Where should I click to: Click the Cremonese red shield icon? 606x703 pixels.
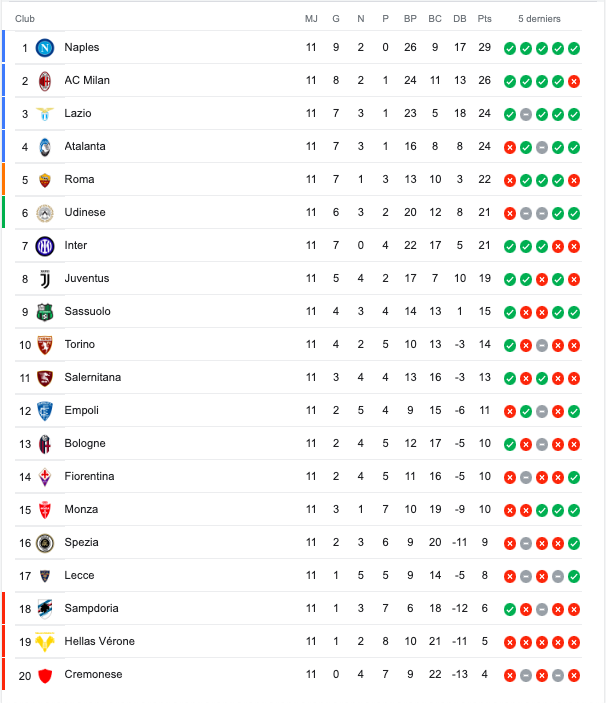tap(44, 674)
